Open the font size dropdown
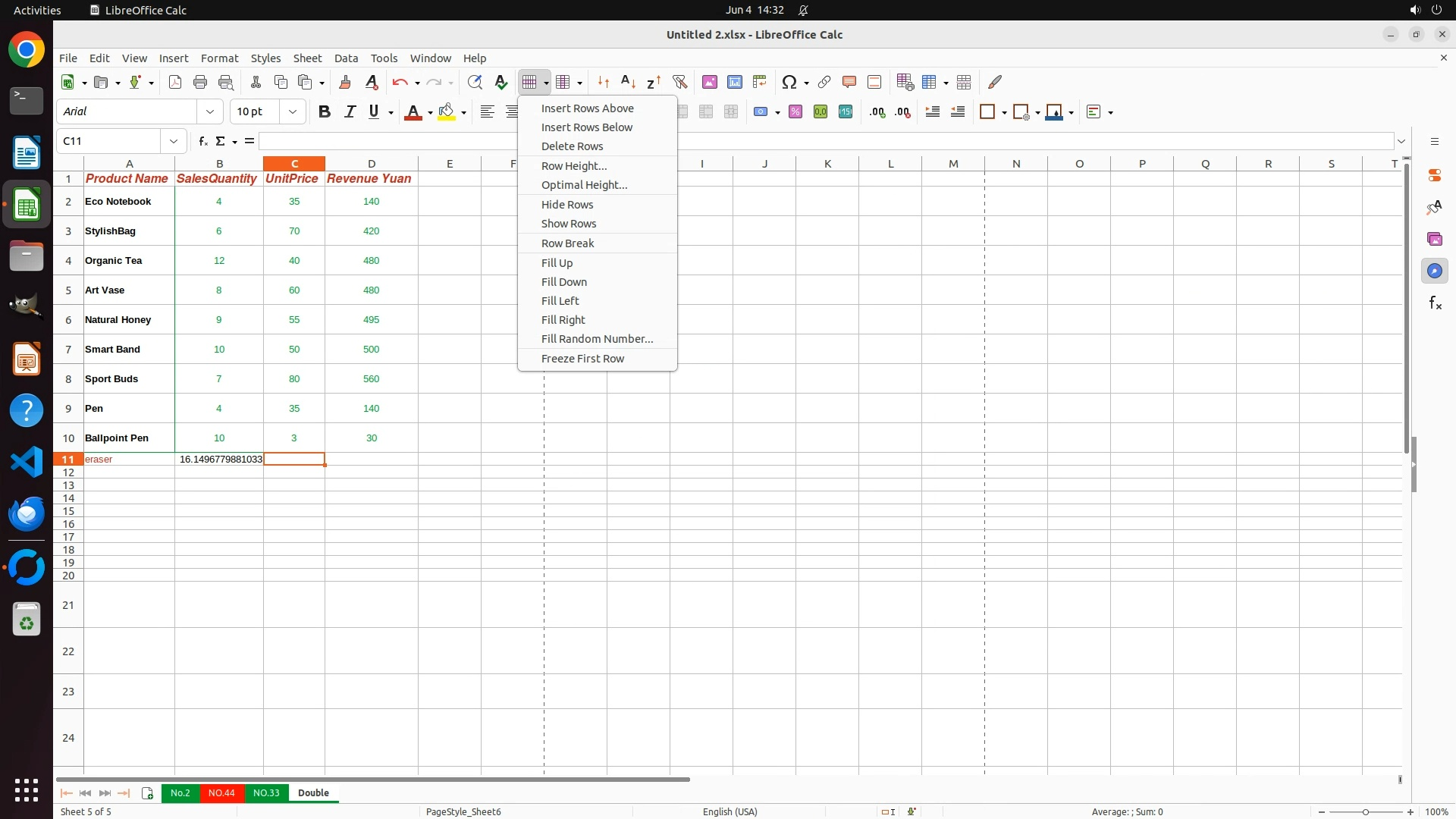Screen dimensions: 1456x819 [293, 111]
